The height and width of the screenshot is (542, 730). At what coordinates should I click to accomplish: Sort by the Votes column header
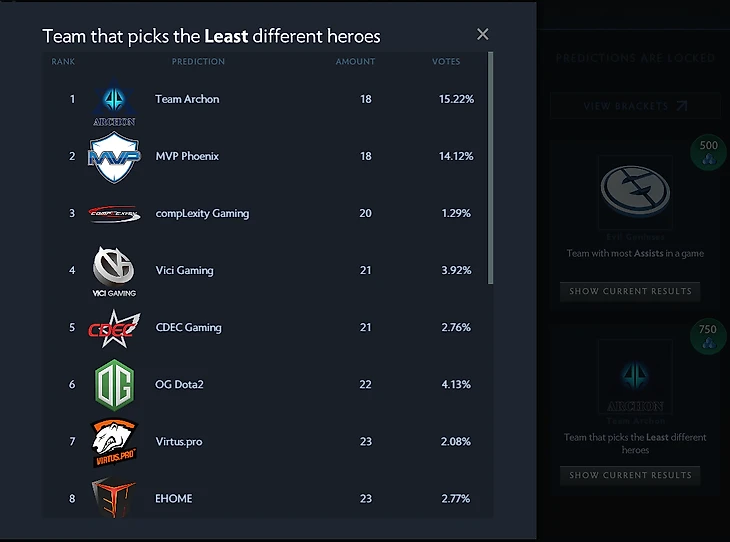point(446,62)
